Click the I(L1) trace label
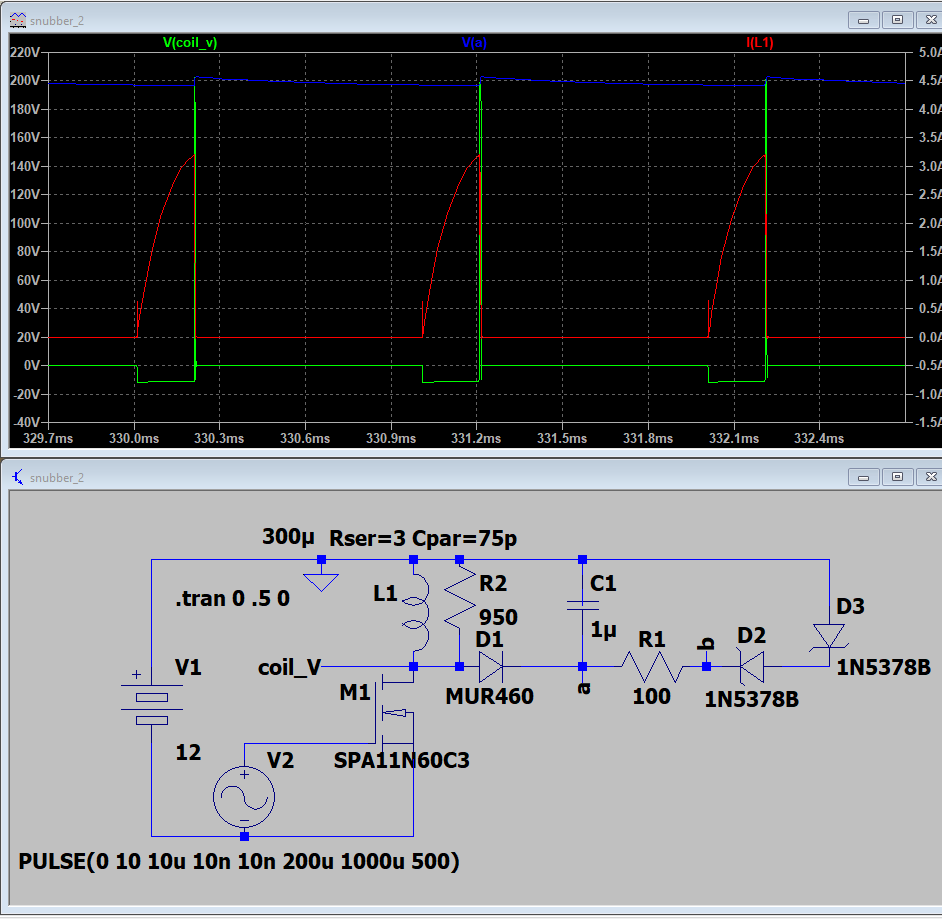 pyautogui.click(x=759, y=43)
